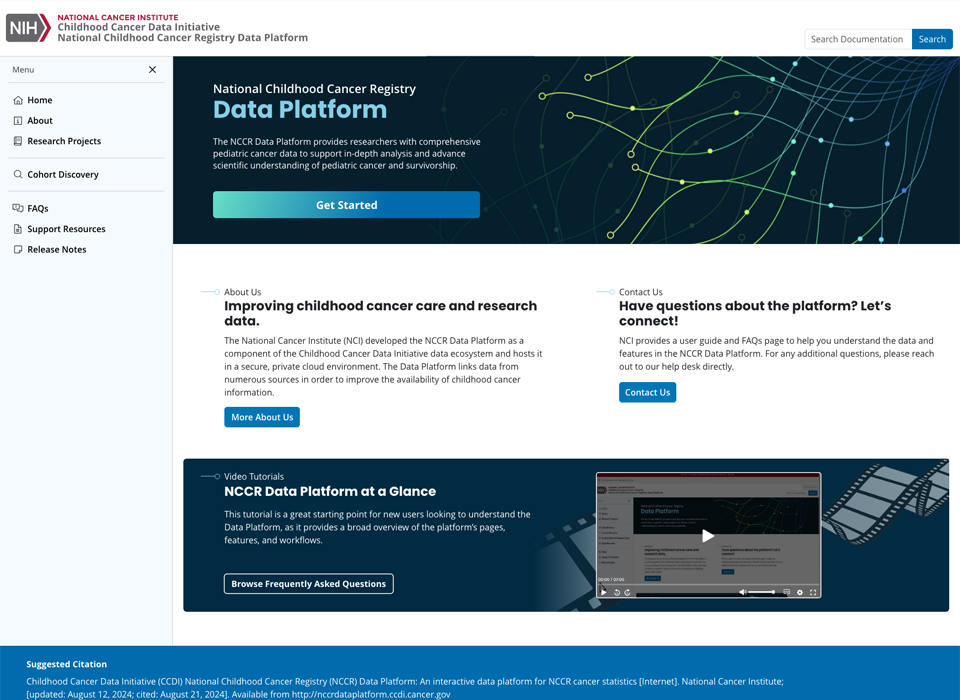The height and width of the screenshot is (700, 960).
Task: Click the small play icon in video controls
Action: click(604, 592)
